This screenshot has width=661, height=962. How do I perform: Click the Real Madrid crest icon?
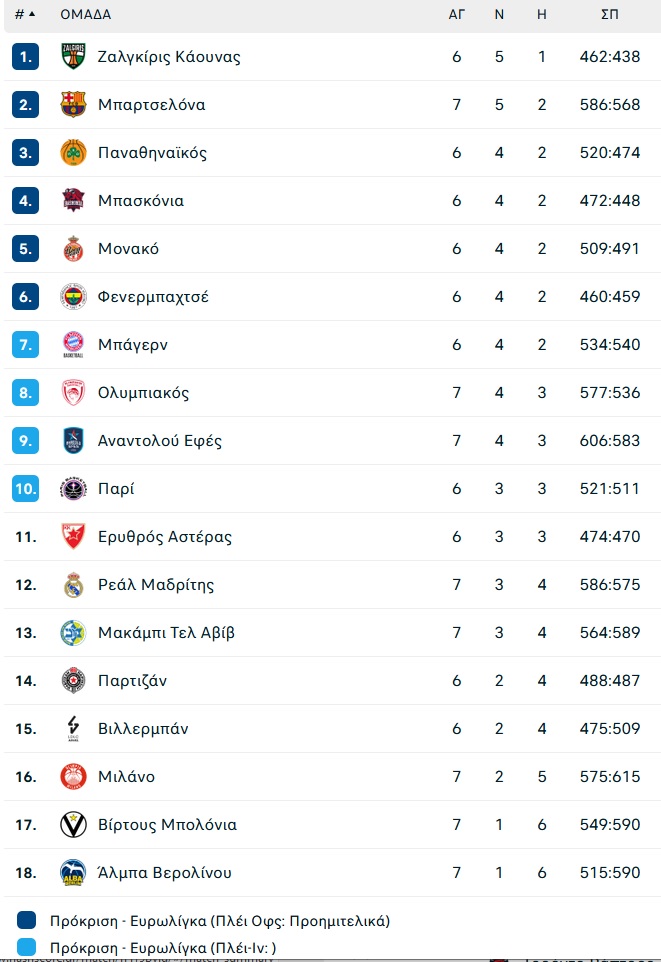[x=73, y=585]
